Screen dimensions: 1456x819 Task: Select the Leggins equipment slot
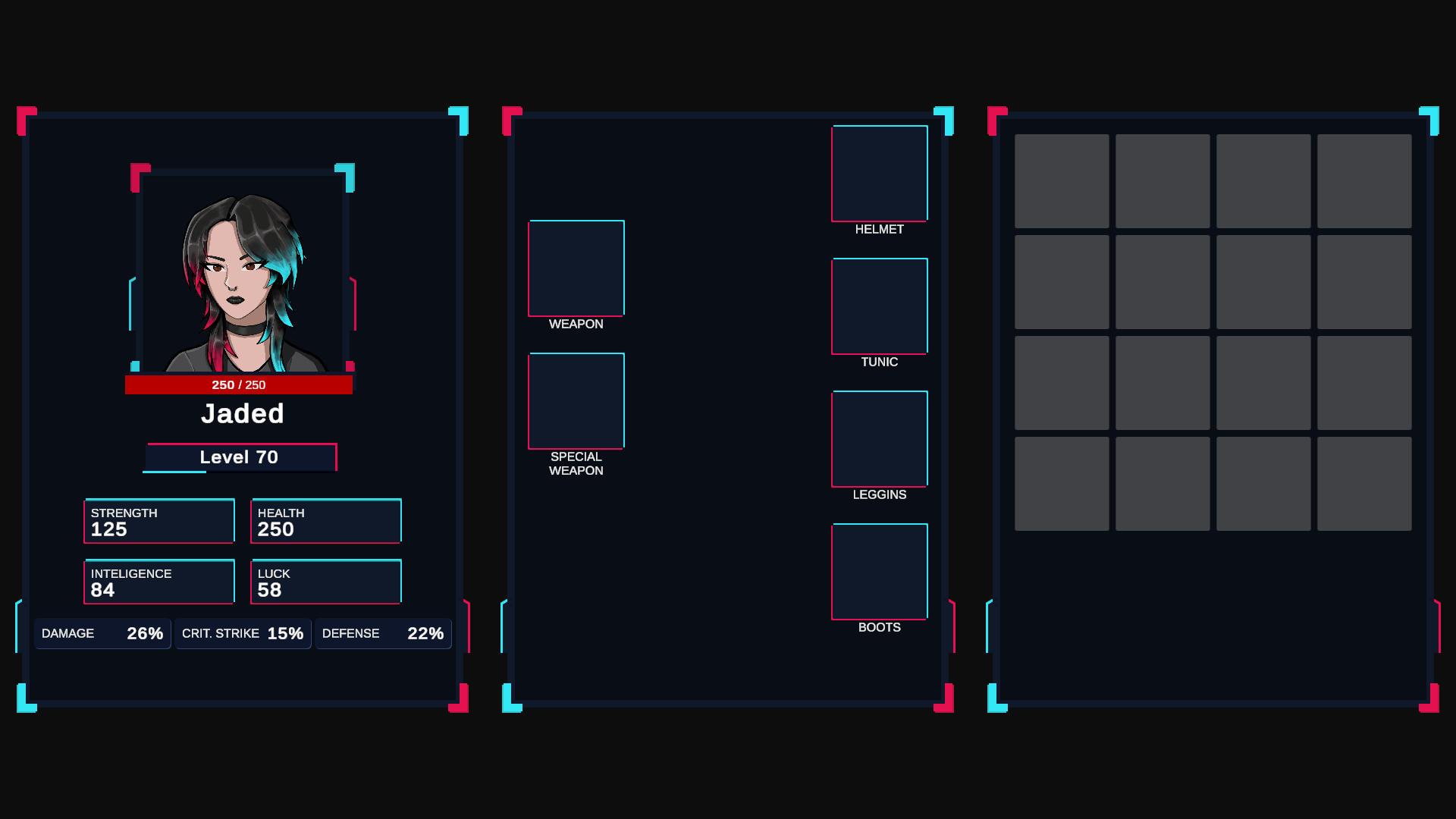pyautogui.click(x=880, y=439)
